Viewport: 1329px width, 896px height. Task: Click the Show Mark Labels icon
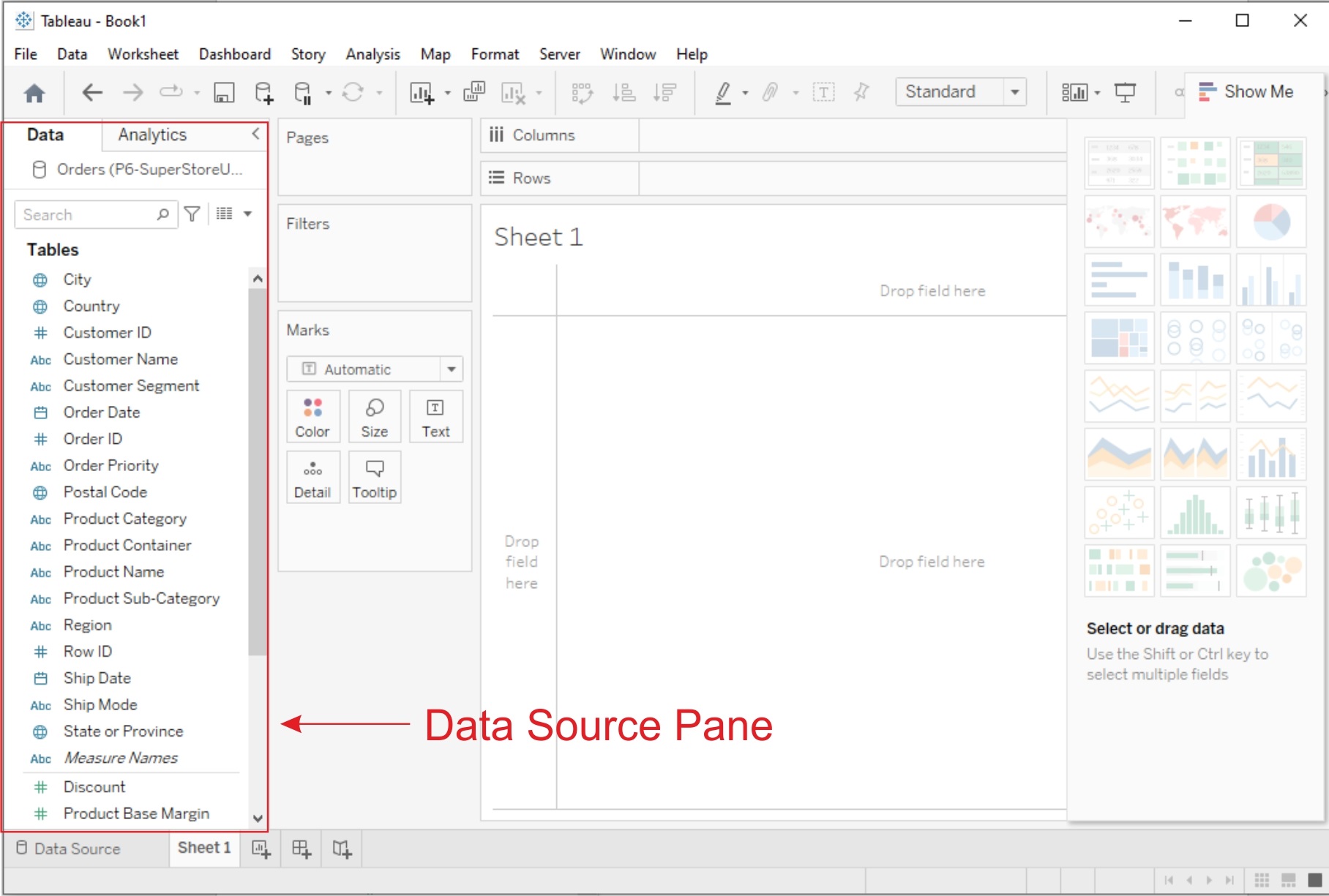tap(823, 92)
